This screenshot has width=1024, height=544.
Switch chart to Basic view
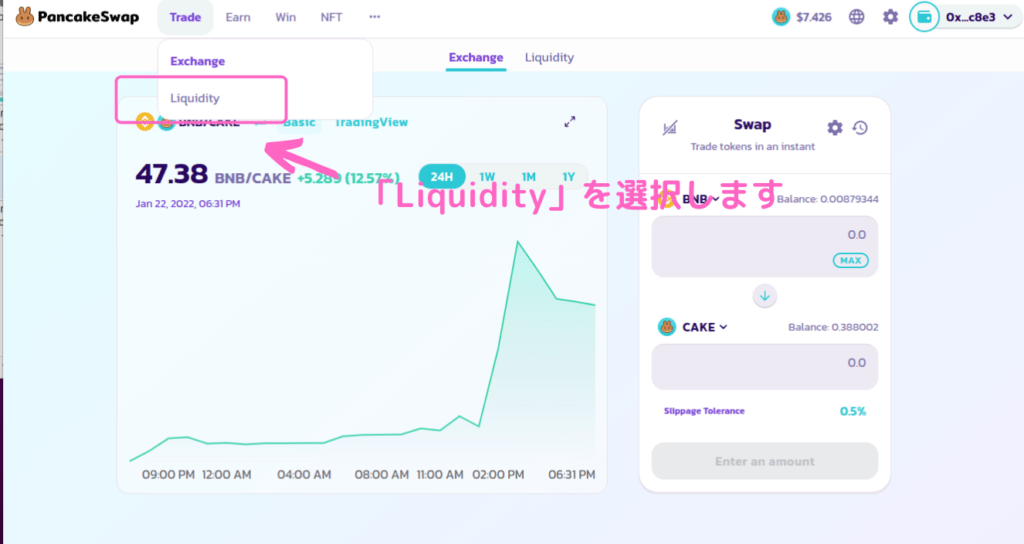tap(299, 122)
